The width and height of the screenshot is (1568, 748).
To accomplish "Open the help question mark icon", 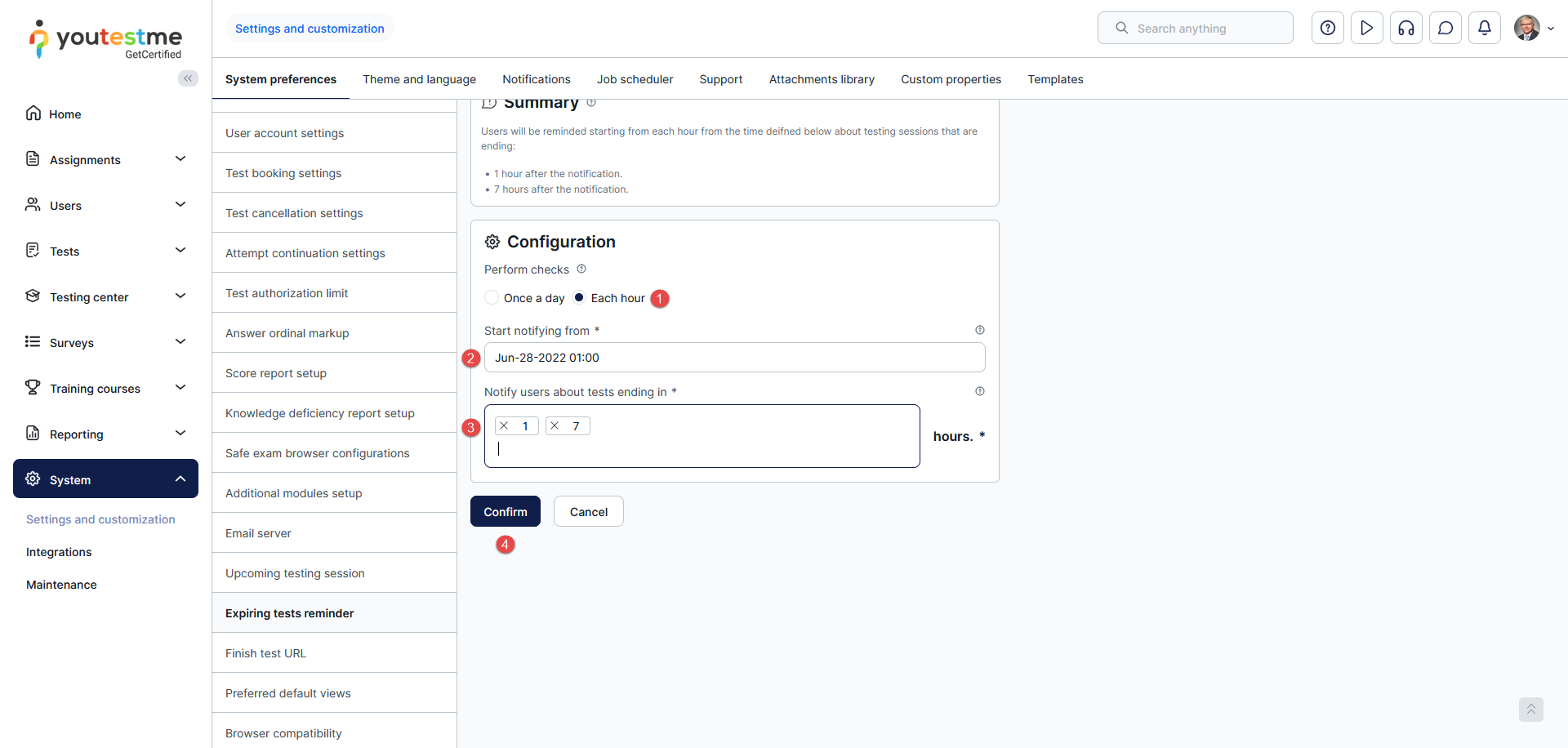I will point(1327,29).
